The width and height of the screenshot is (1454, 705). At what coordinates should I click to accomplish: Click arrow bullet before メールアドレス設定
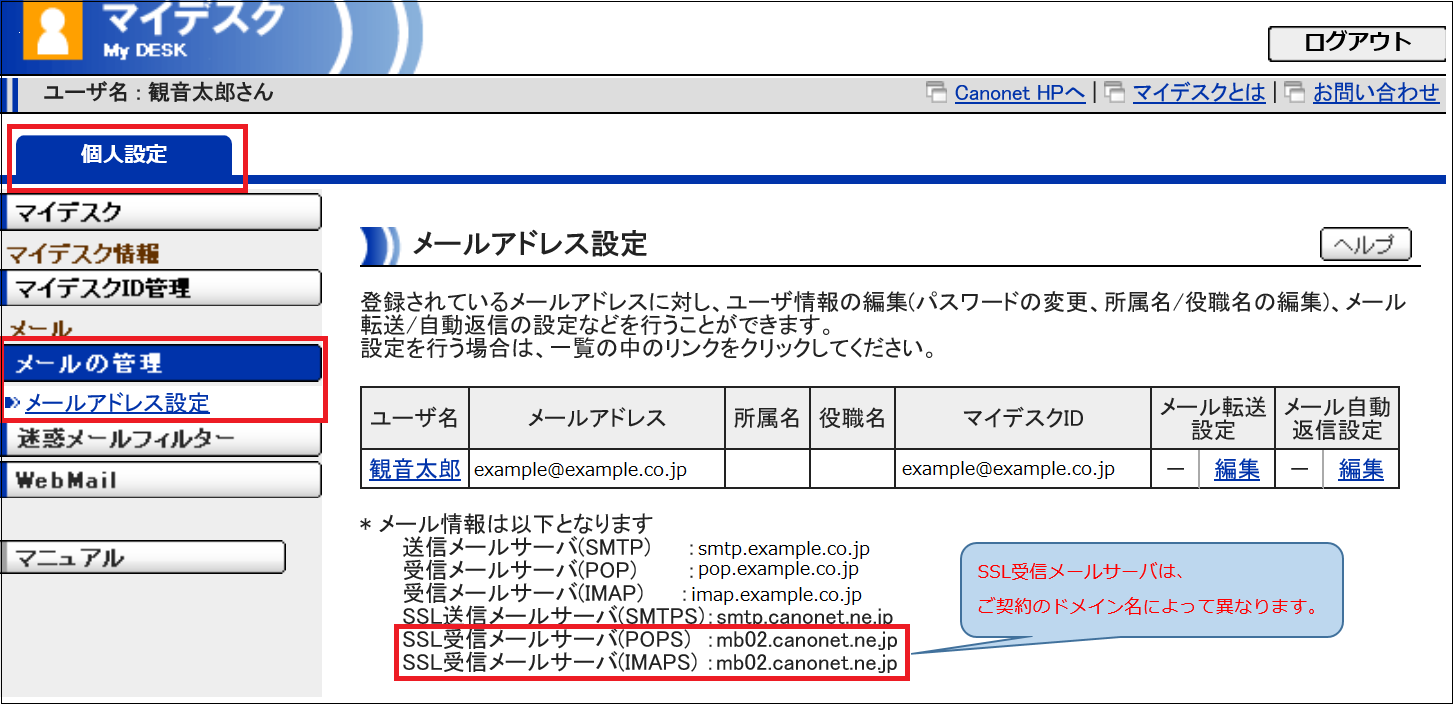point(13,403)
